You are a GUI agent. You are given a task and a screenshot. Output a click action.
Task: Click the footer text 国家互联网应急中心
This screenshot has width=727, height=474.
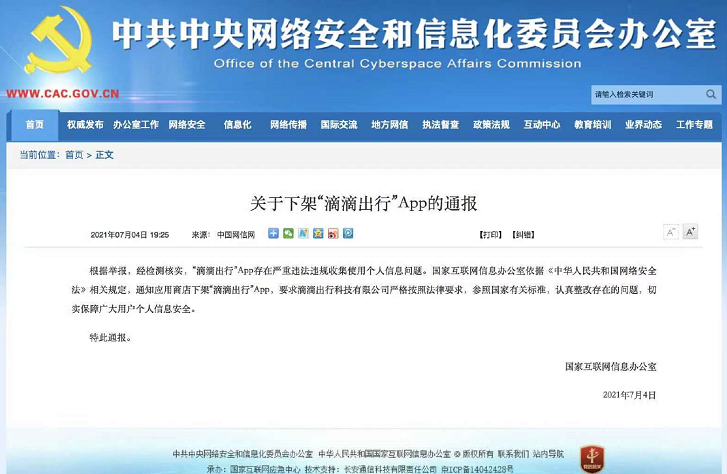click(x=265, y=469)
